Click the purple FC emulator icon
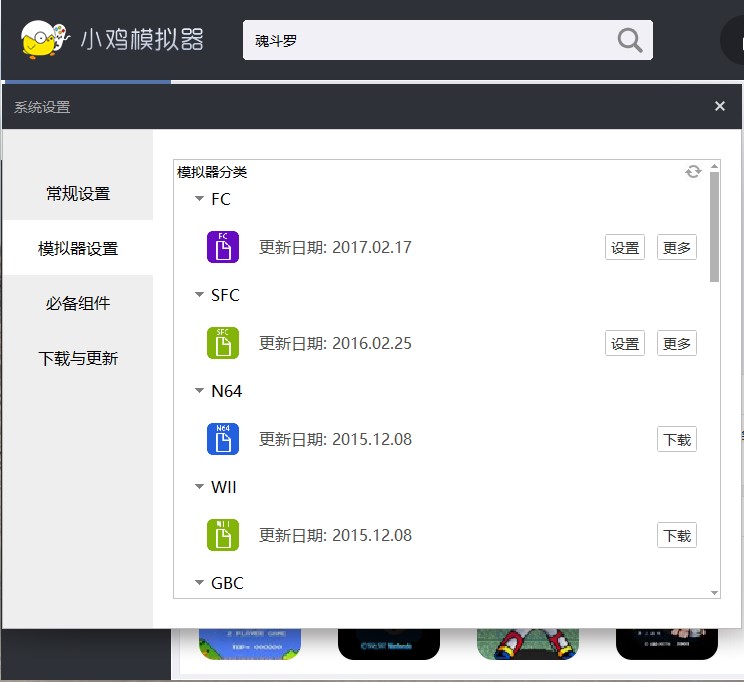This screenshot has width=744, height=682. [x=223, y=247]
